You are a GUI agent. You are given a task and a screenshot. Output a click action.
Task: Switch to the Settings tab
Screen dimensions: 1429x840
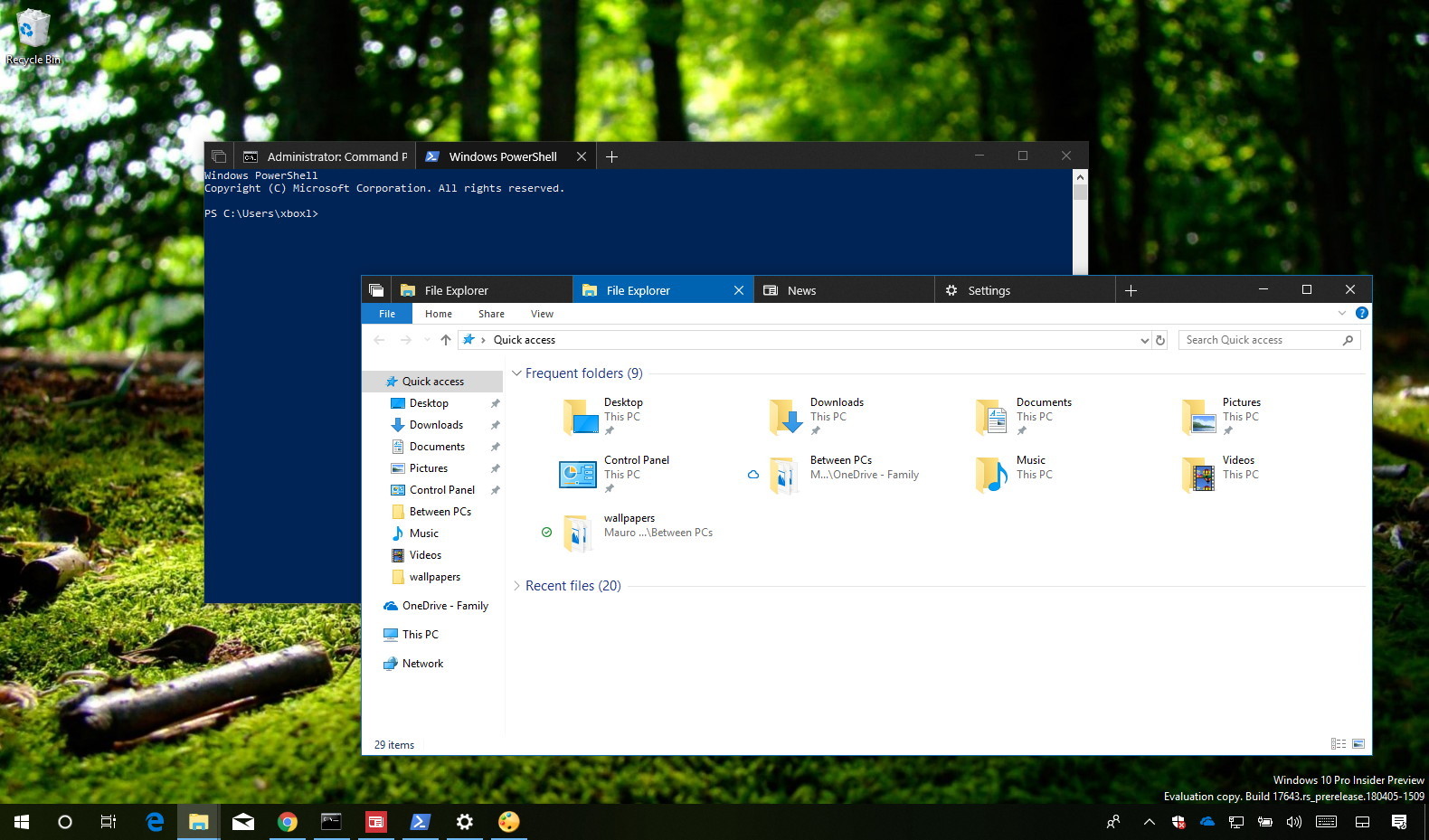pos(1025,290)
